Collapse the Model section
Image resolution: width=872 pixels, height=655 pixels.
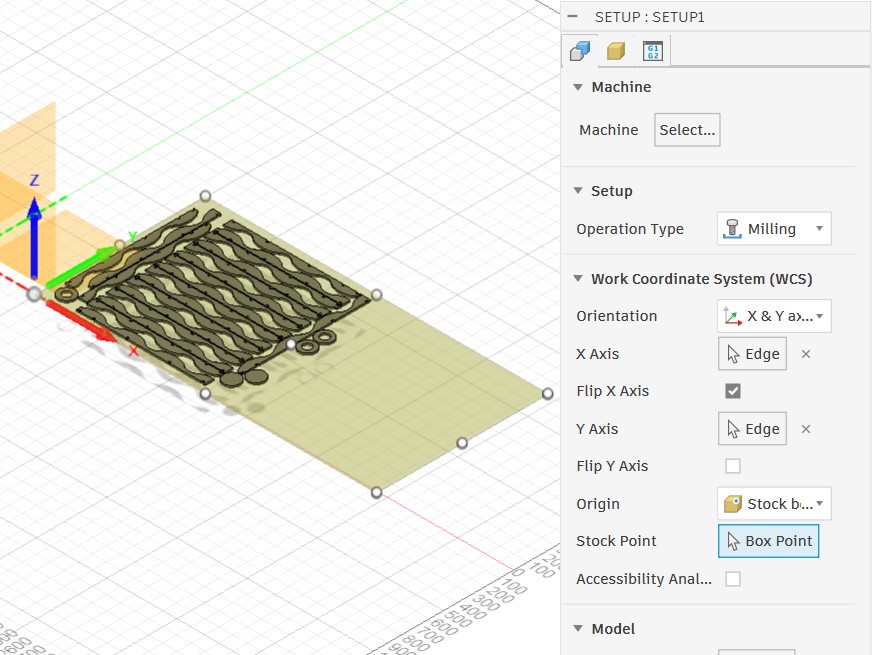point(578,629)
